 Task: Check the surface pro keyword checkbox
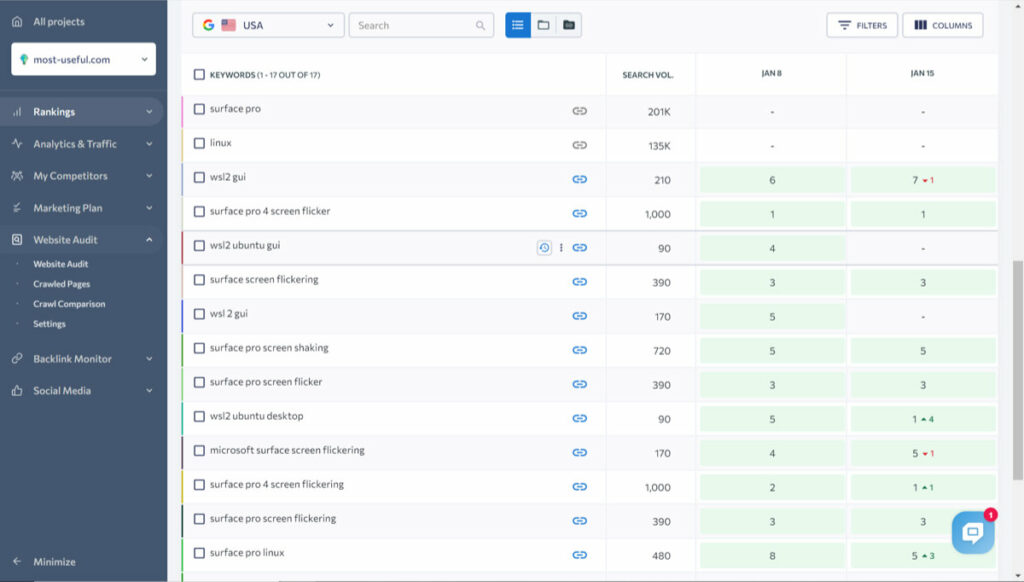[199, 109]
